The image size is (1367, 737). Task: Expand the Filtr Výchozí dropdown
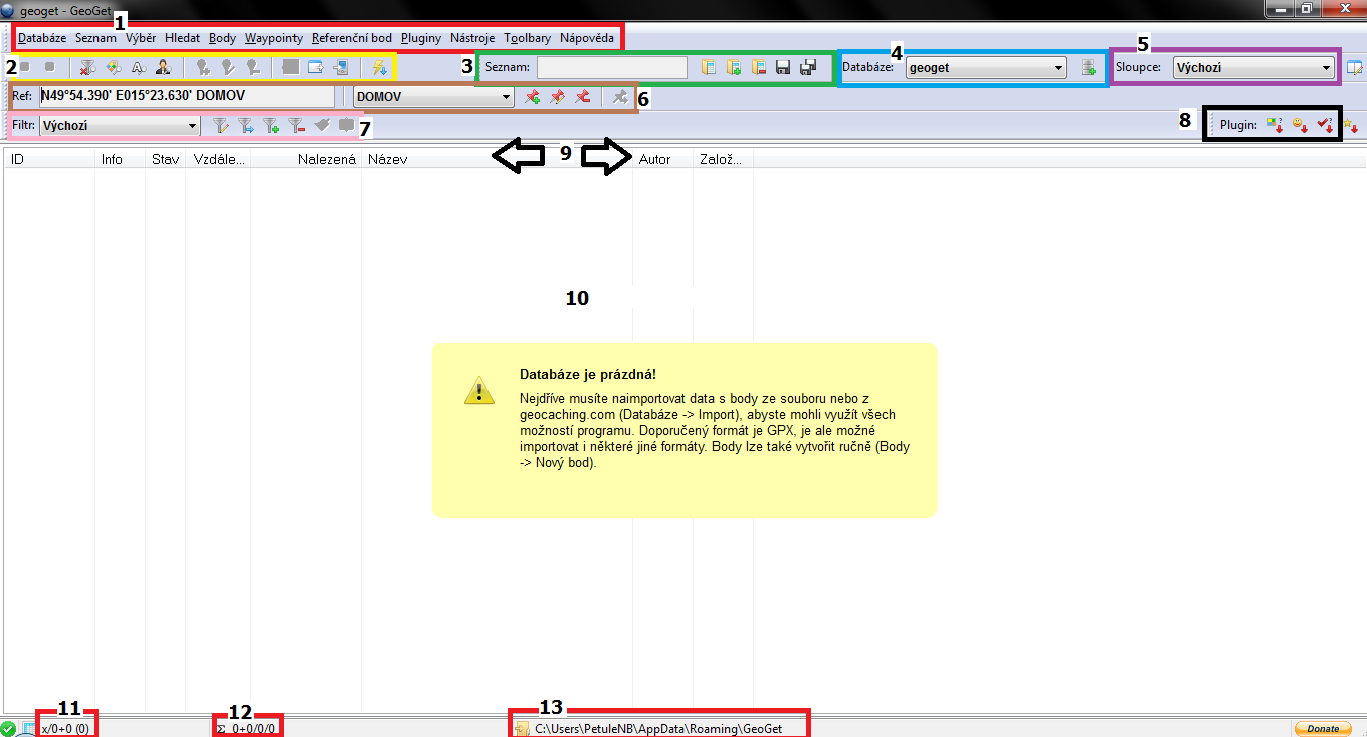119,126
